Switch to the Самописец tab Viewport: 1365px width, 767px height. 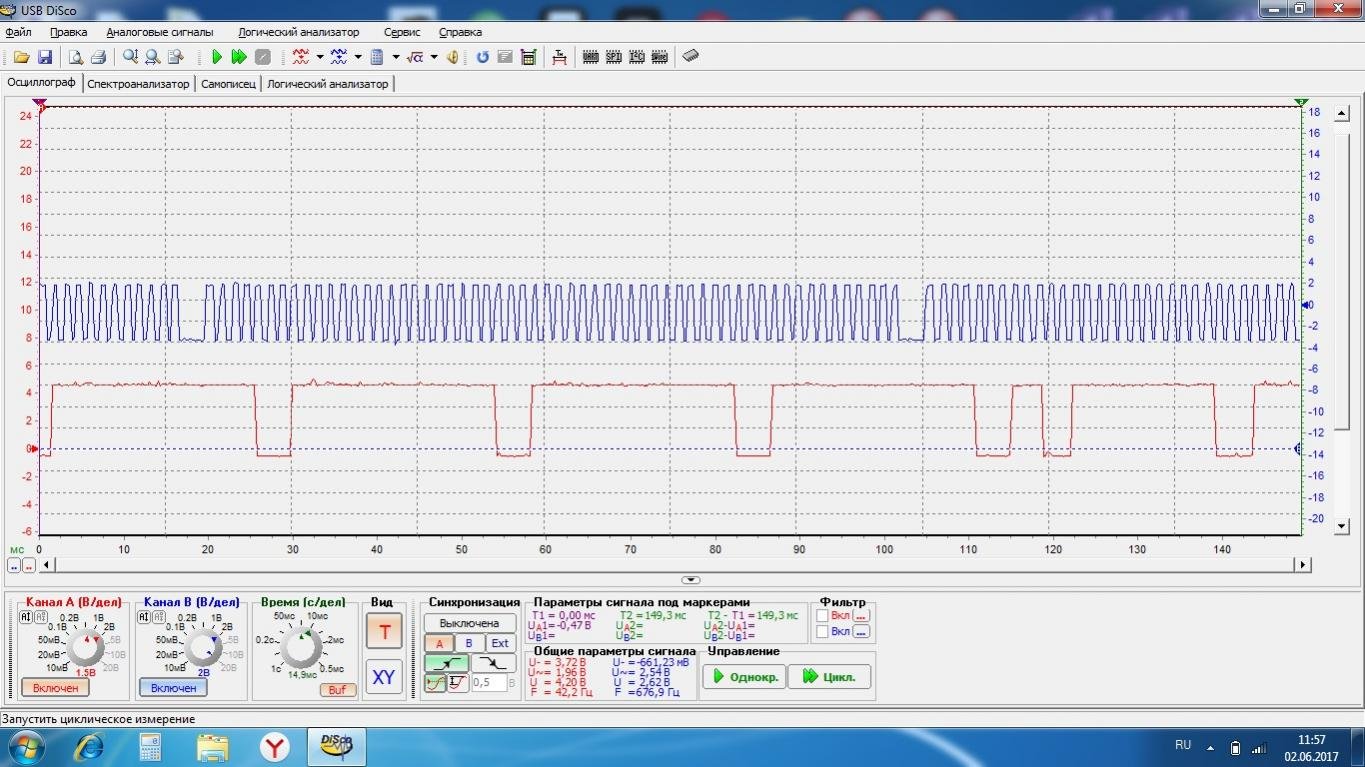(228, 84)
